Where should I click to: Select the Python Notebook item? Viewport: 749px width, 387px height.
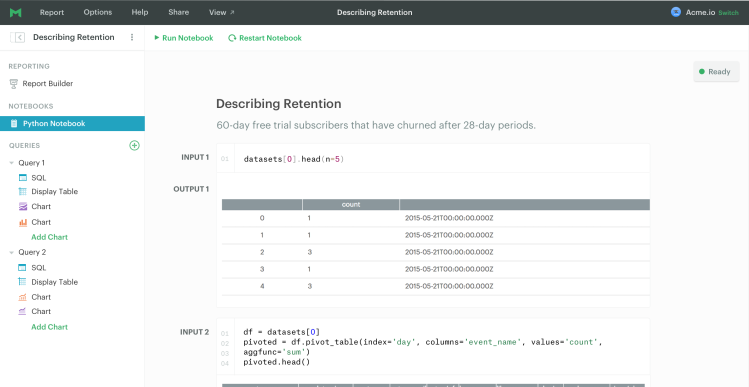pos(72,123)
